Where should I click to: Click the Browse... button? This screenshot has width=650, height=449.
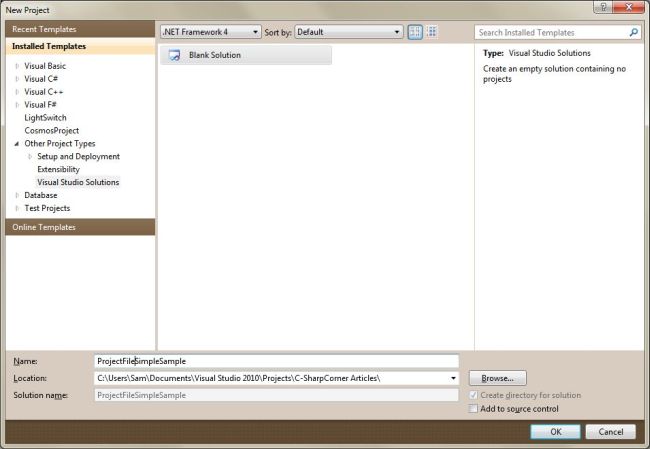[497, 378]
